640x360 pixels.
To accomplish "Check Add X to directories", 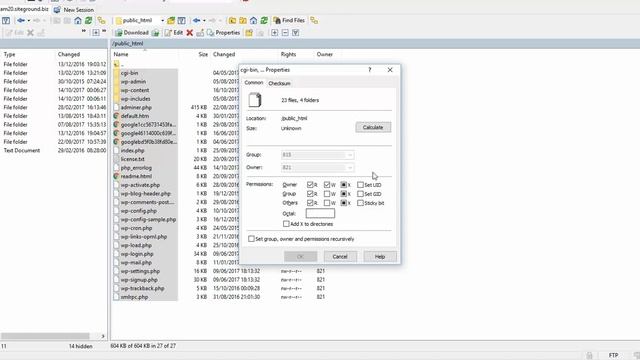I will point(286,224).
